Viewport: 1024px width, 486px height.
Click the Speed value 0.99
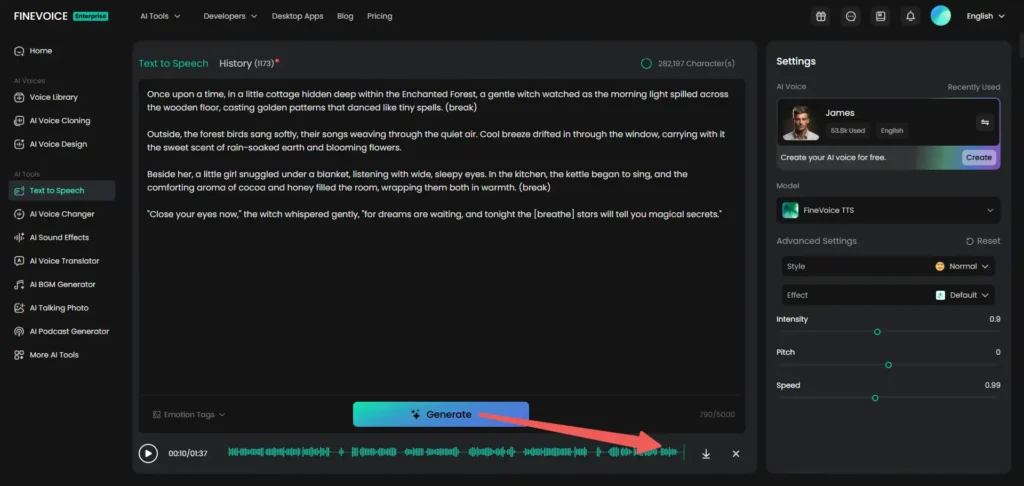coord(992,385)
